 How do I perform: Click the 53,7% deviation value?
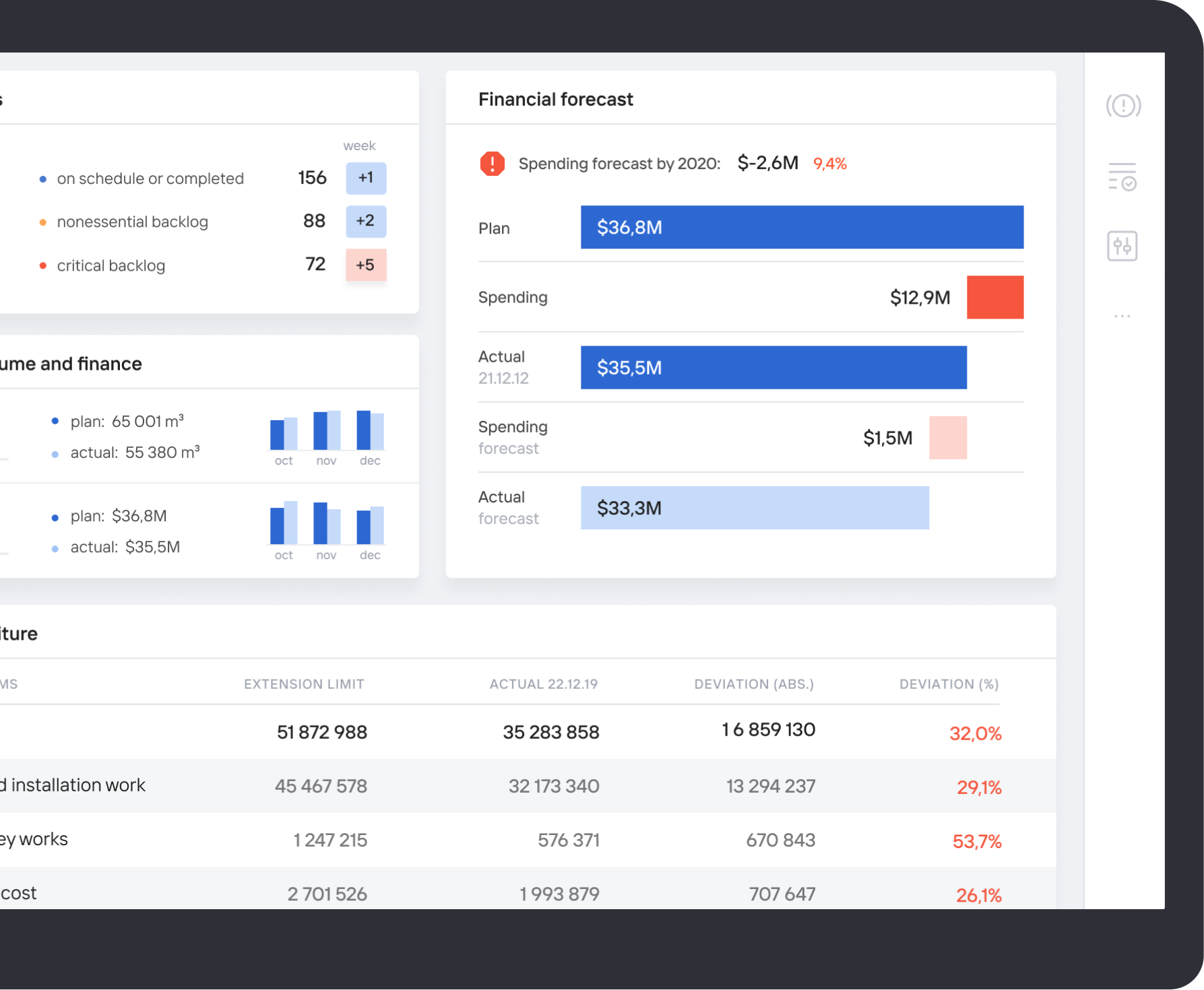[x=976, y=841]
